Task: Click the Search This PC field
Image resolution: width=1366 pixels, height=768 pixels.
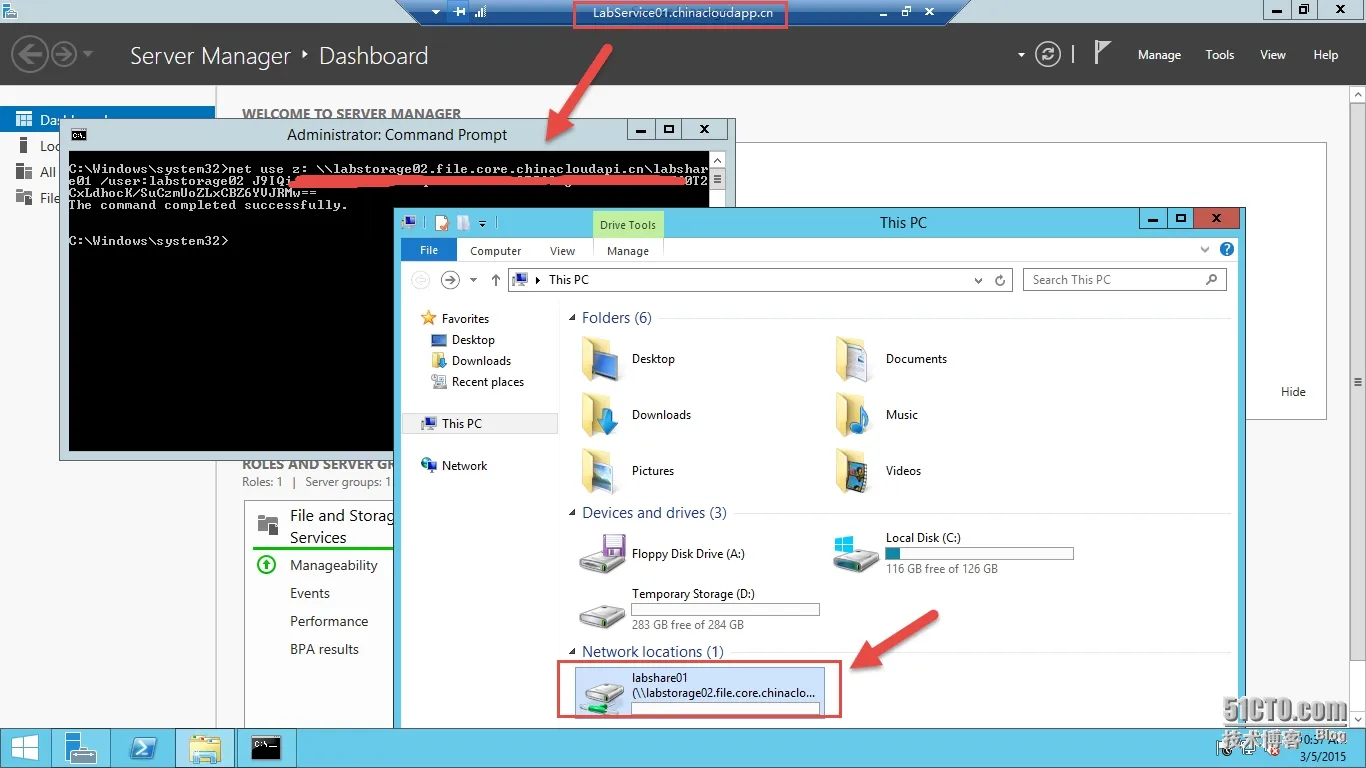Action: pos(1124,280)
